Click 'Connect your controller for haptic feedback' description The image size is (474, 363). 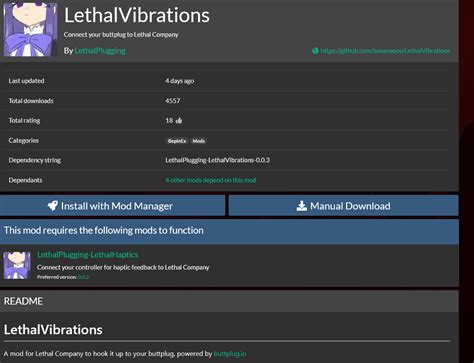point(123,267)
